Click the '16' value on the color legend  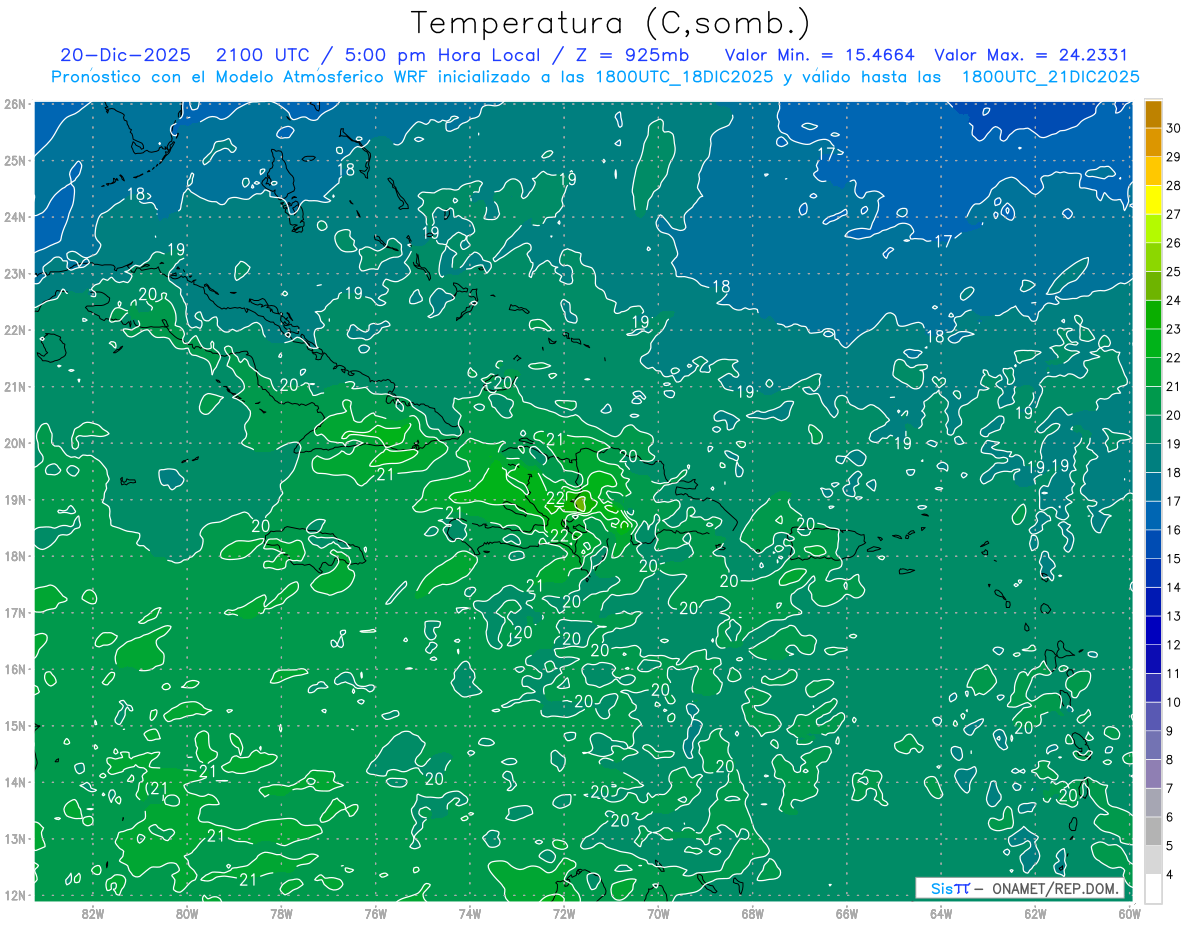[x=1173, y=530]
